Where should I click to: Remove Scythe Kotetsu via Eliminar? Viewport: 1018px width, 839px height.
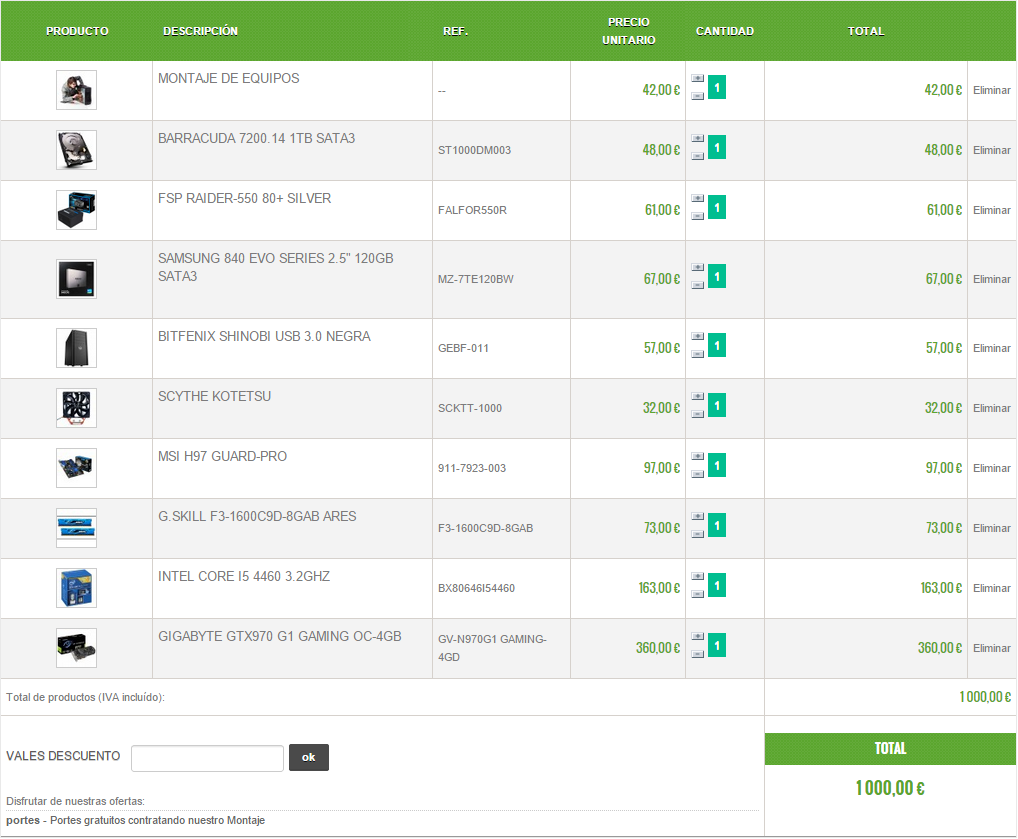coord(991,408)
